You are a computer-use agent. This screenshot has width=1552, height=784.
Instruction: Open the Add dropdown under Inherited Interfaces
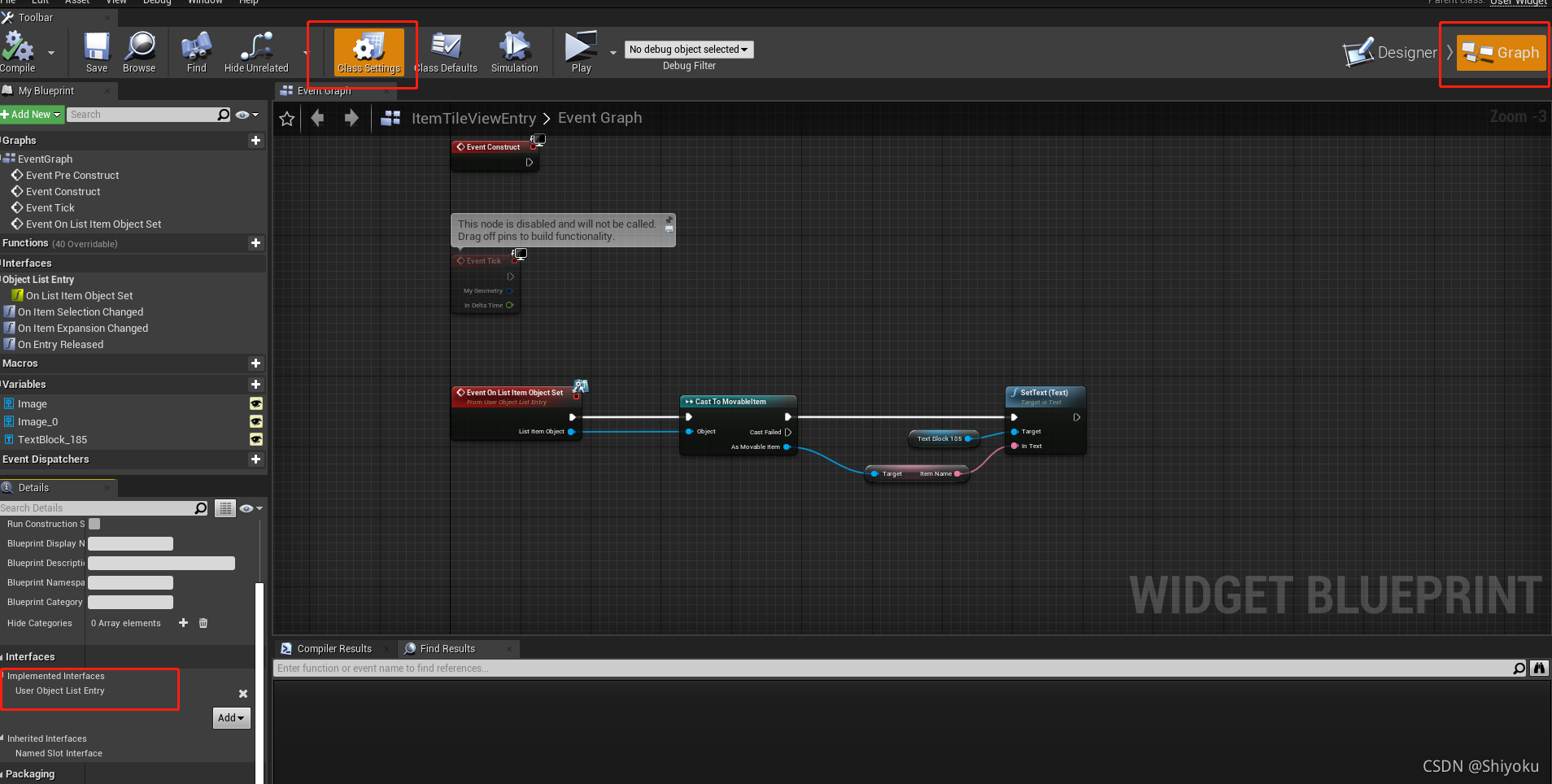[x=230, y=717]
